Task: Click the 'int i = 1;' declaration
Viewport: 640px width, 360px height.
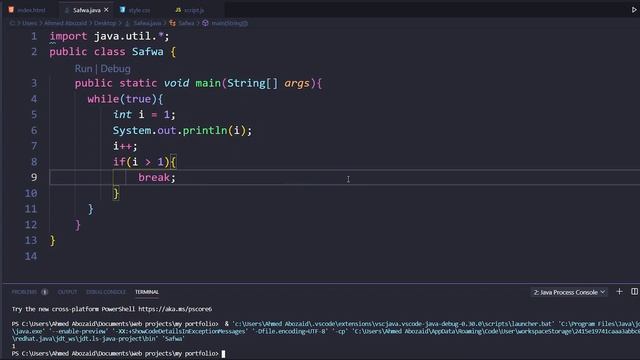Action: point(144,115)
